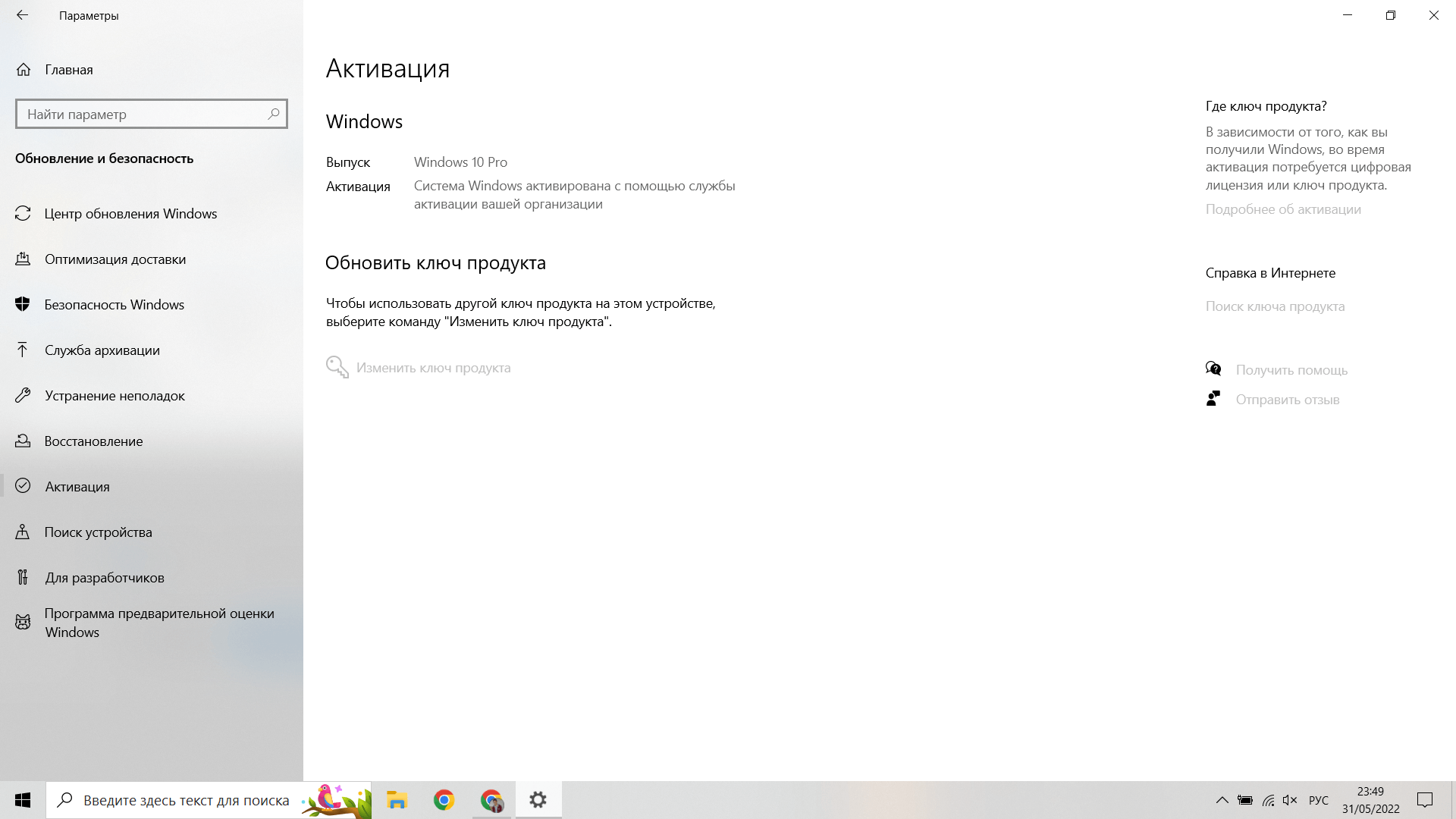Open Безопасность Windows section
Image resolution: width=1456 pixels, height=819 pixels.
click(x=115, y=305)
